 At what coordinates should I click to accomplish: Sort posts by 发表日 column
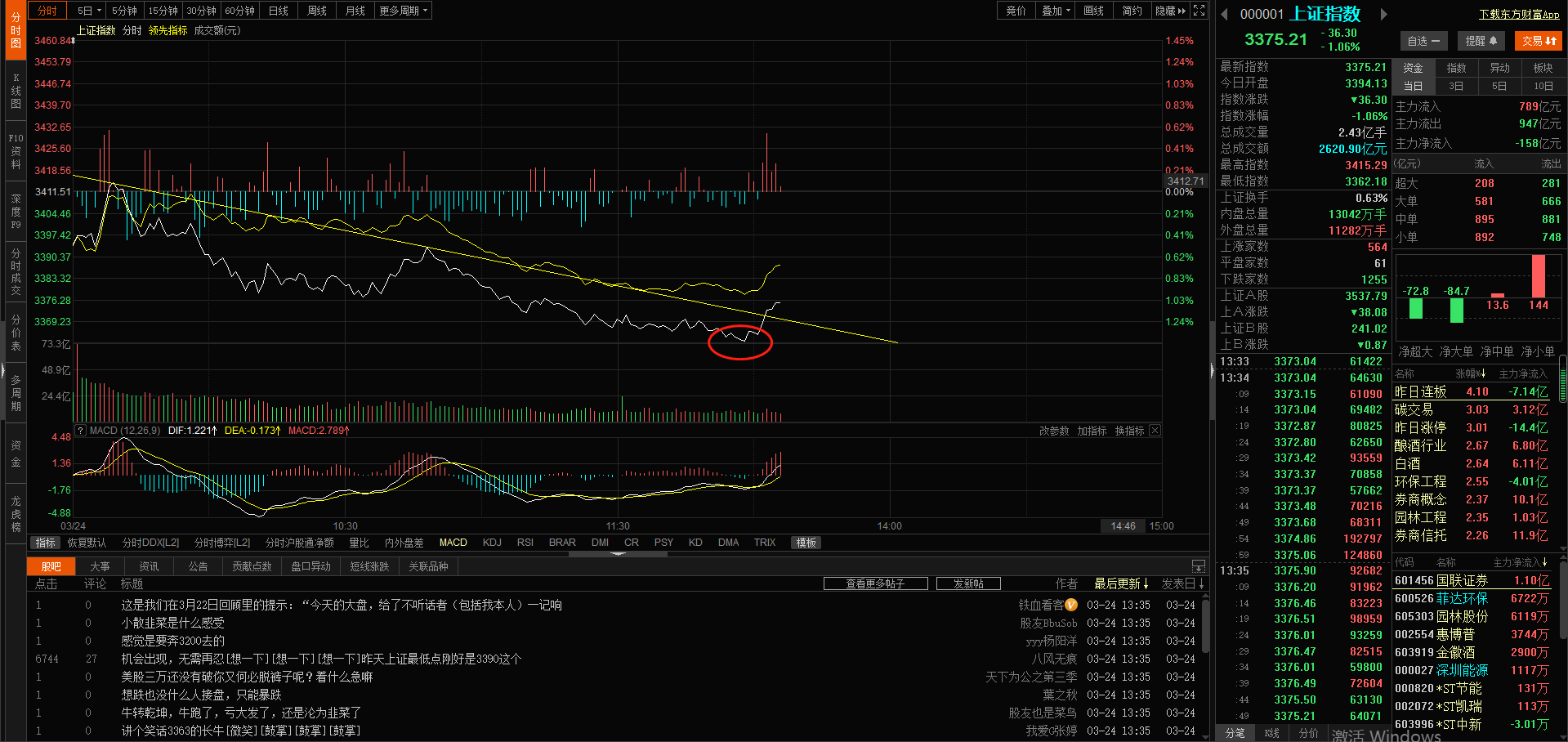click(x=1182, y=583)
